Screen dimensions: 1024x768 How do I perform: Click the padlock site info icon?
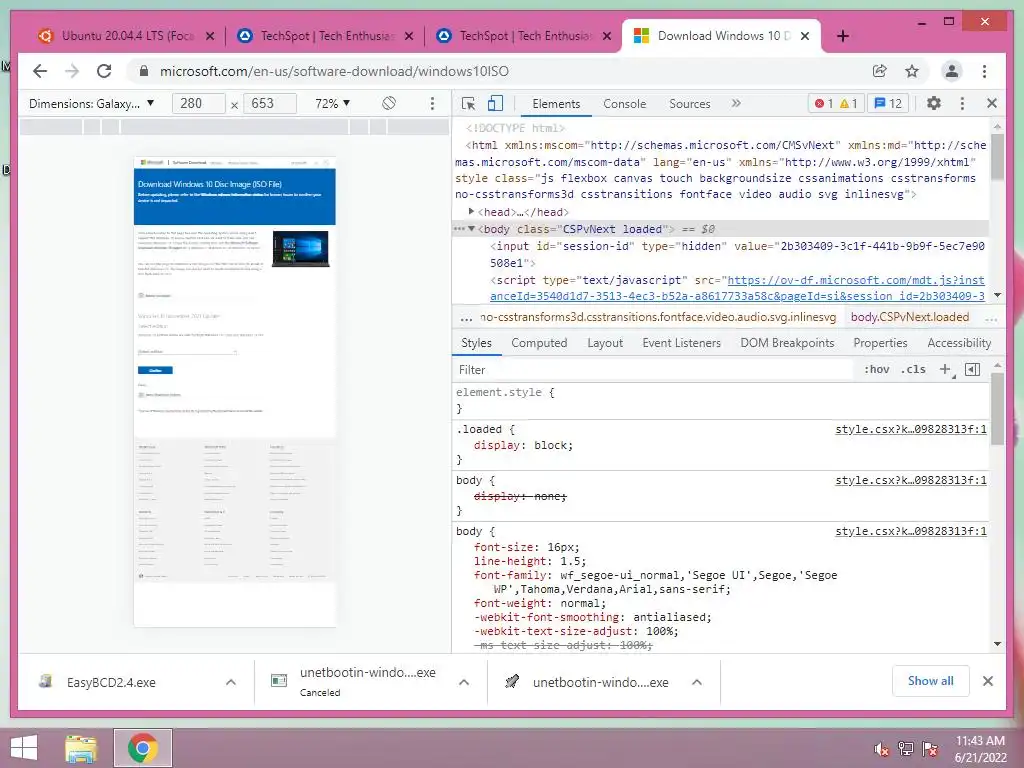click(x=144, y=71)
